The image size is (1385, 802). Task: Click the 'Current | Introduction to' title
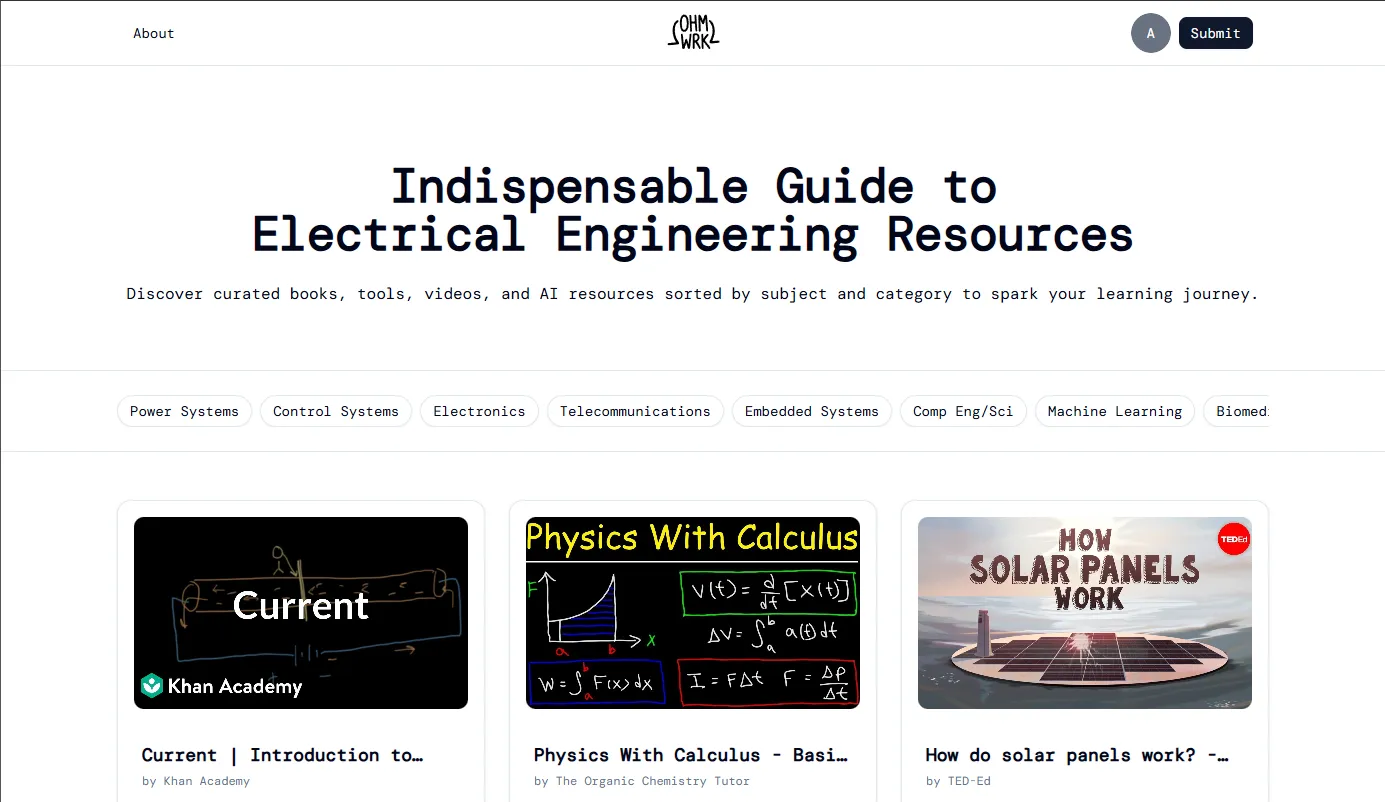(282, 755)
